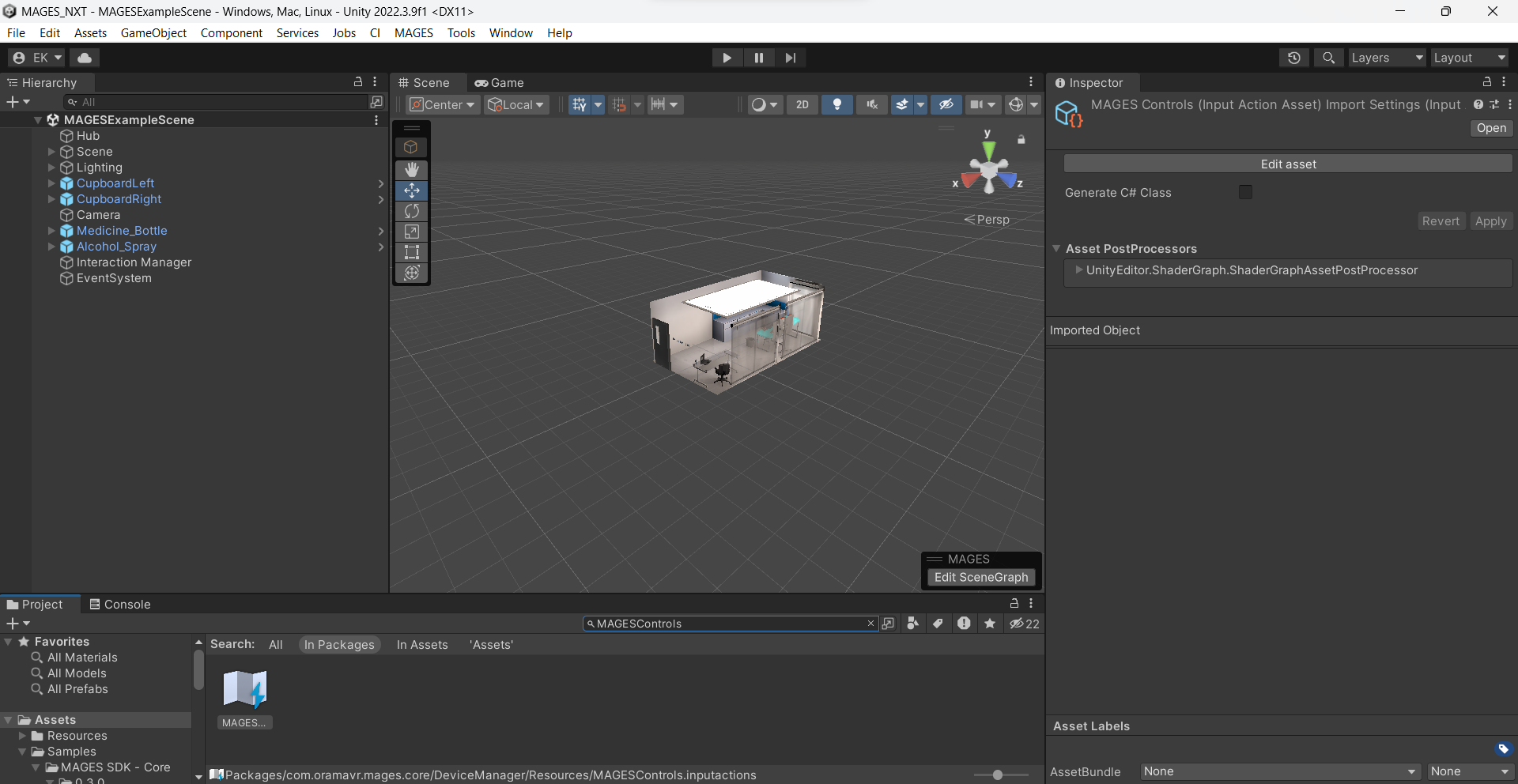Select the Scale tool in Scene toolbar
This screenshot has height=784, width=1518.
tap(411, 232)
